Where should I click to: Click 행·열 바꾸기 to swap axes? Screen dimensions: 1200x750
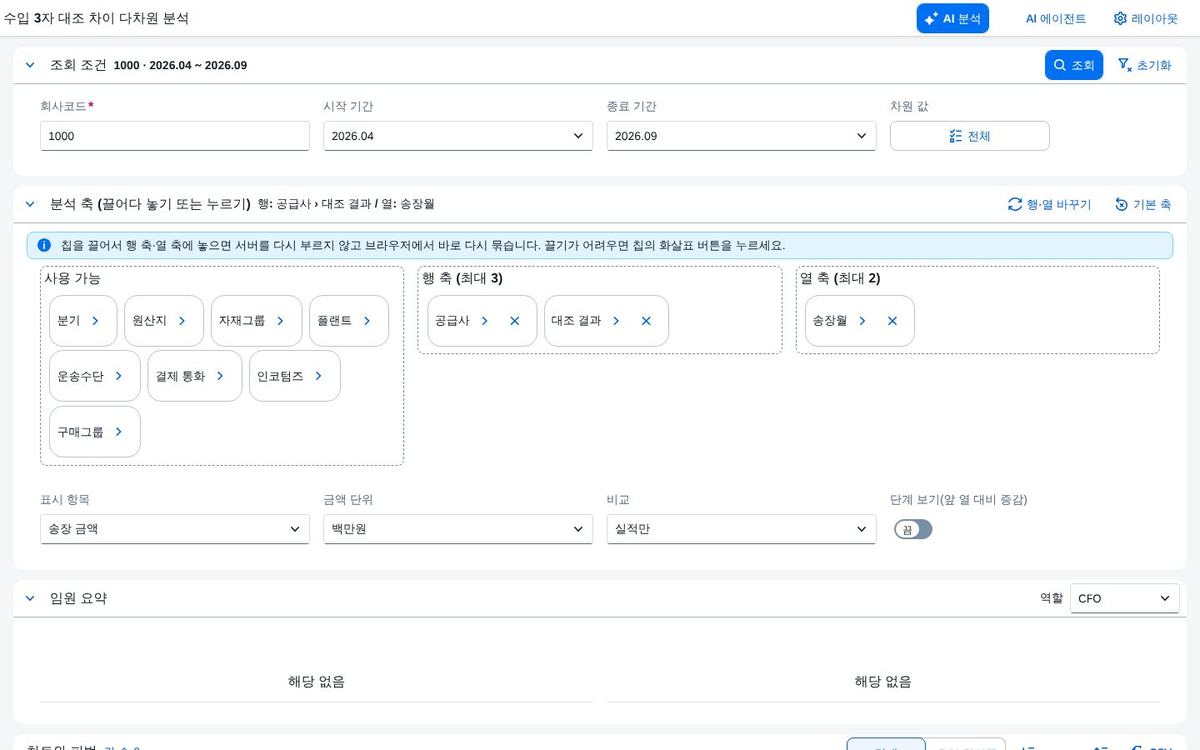[x=1049, y=204]
